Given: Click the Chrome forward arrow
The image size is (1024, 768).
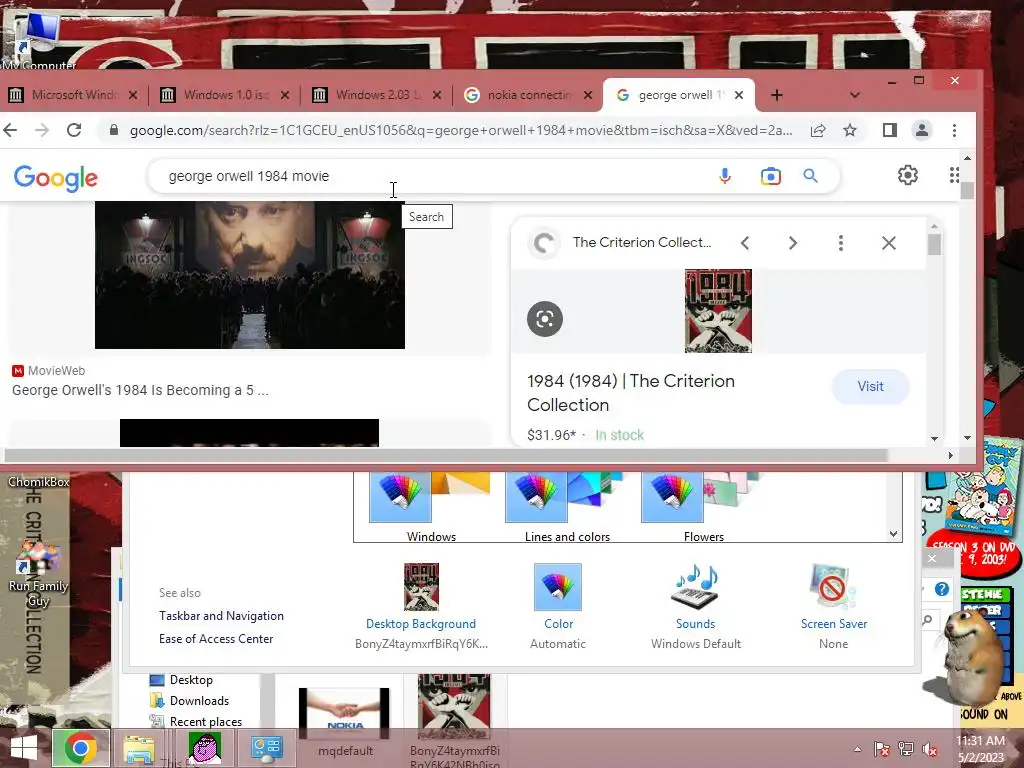Looking at the screenshot, I should tap(42, 130).
